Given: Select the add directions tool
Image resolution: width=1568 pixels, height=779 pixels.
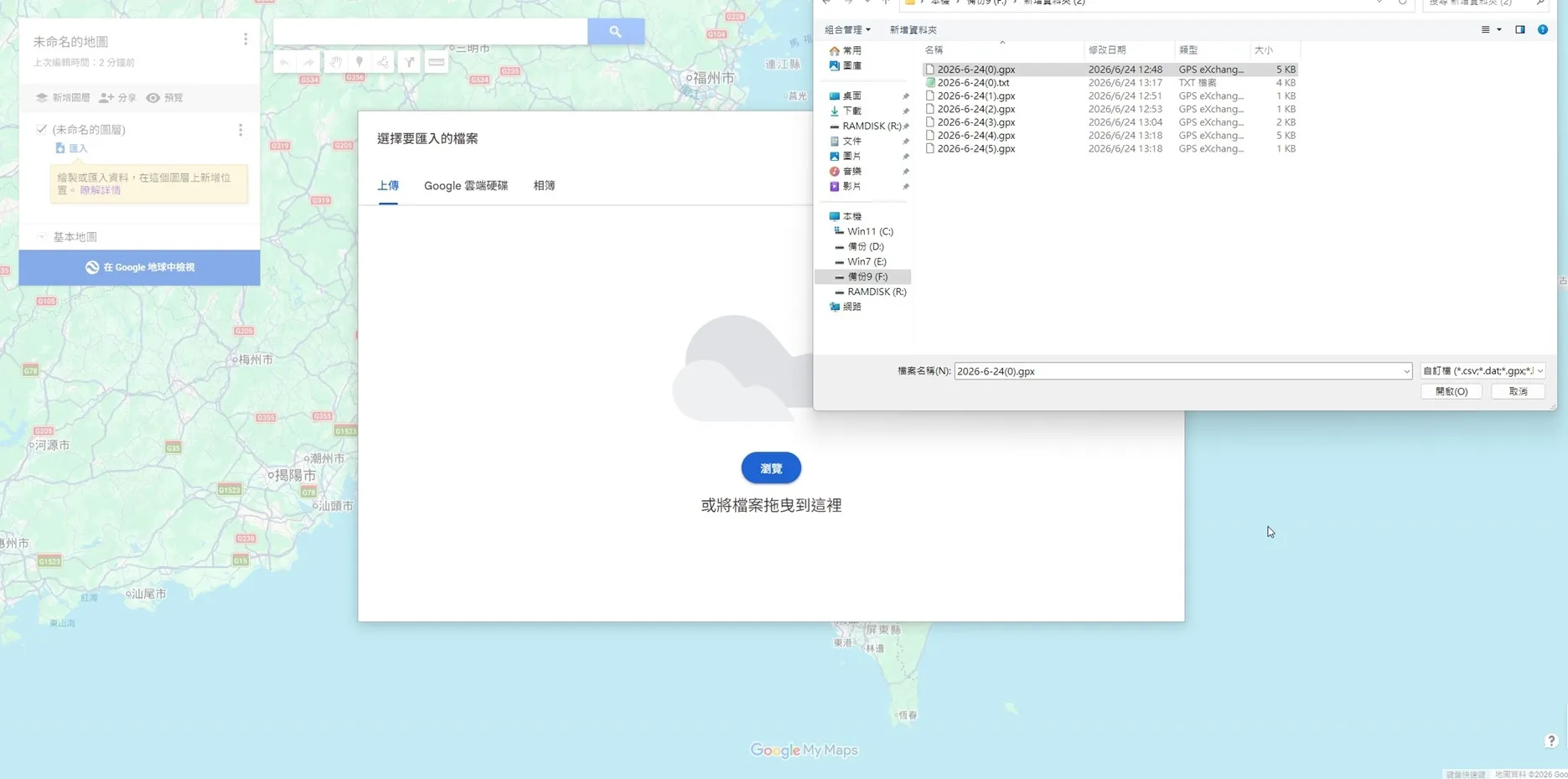Looking at the screenshot, I should point(409,62).
